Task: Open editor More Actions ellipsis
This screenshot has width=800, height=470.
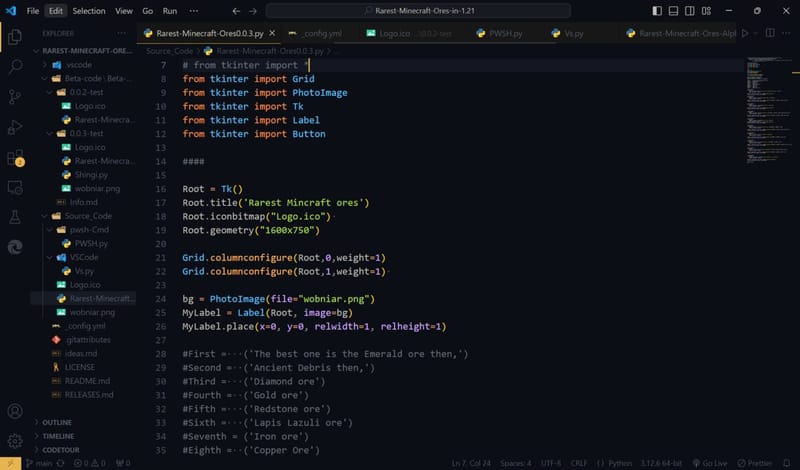Action: [786, 33]
